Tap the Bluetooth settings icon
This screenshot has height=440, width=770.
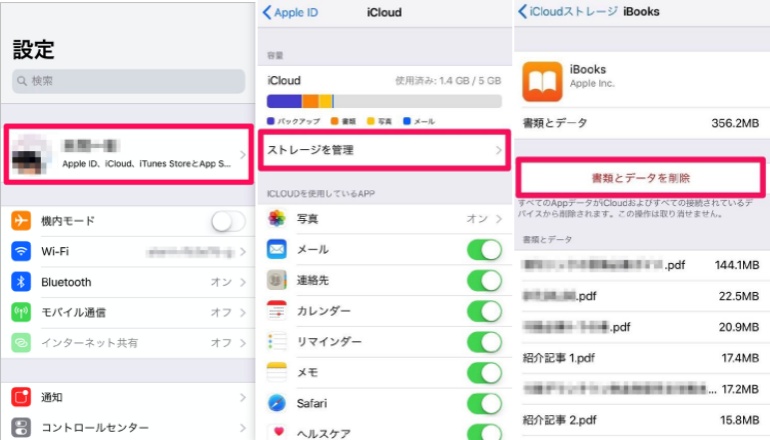pos(21,282)
